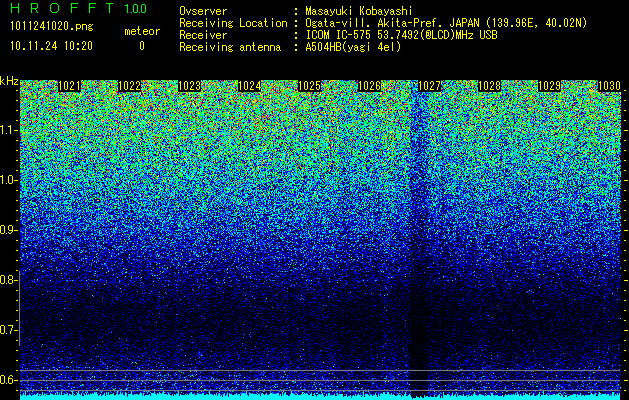629x400 pixels.
Task: Click the version number 1.0.0
Action: pyautogui.click(x=135, y=9)
